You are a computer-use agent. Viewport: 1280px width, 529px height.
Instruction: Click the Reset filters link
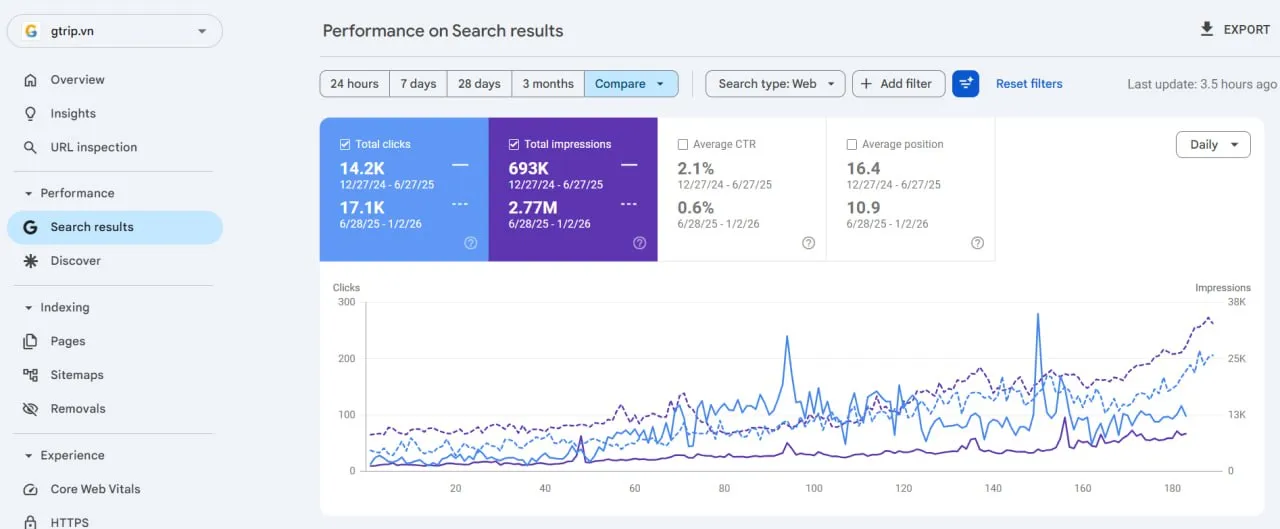click(x=1029, y=84)
